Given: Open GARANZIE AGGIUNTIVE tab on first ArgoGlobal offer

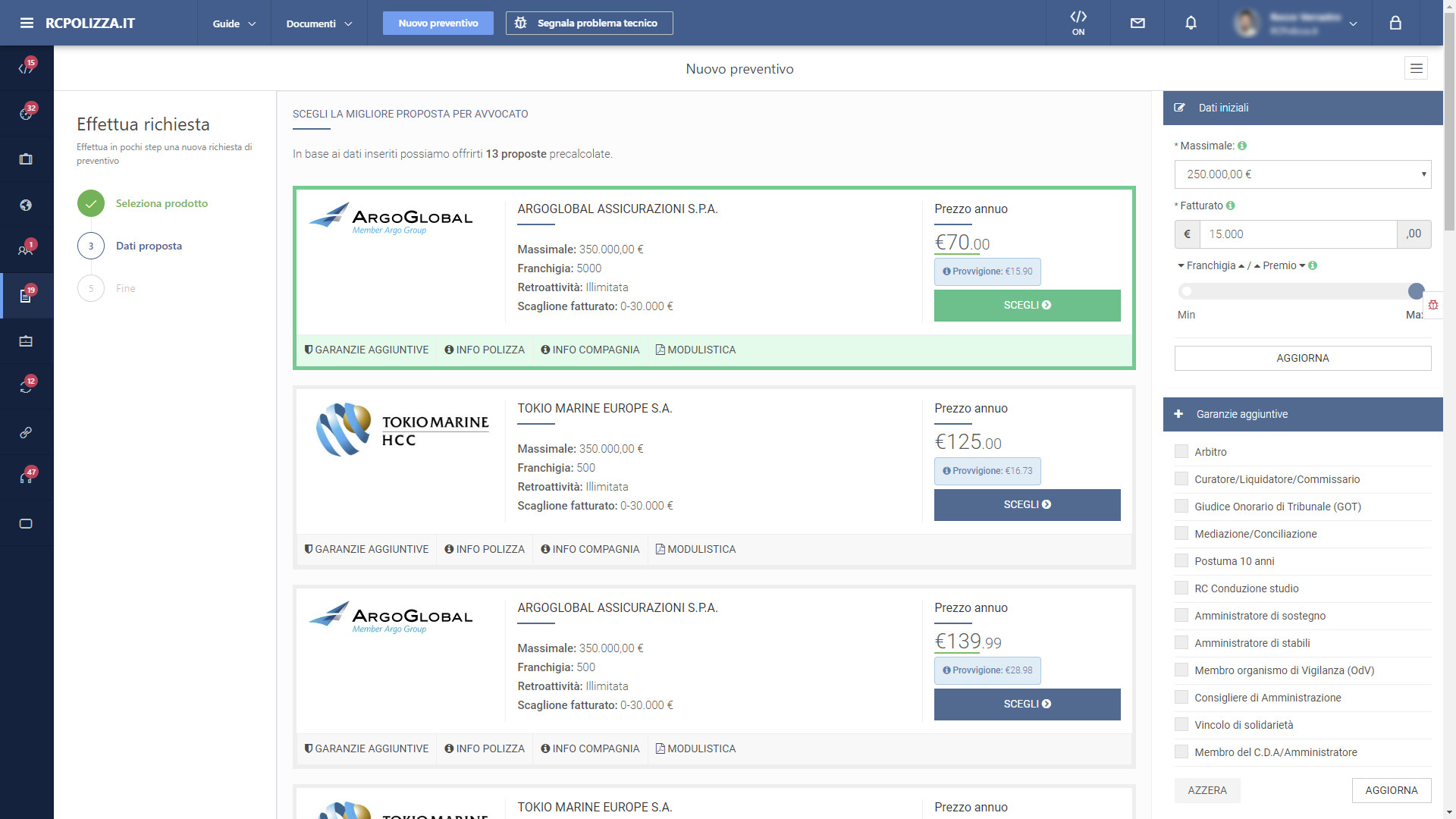Looking at the screenshot, I should (x=366, y=350).
